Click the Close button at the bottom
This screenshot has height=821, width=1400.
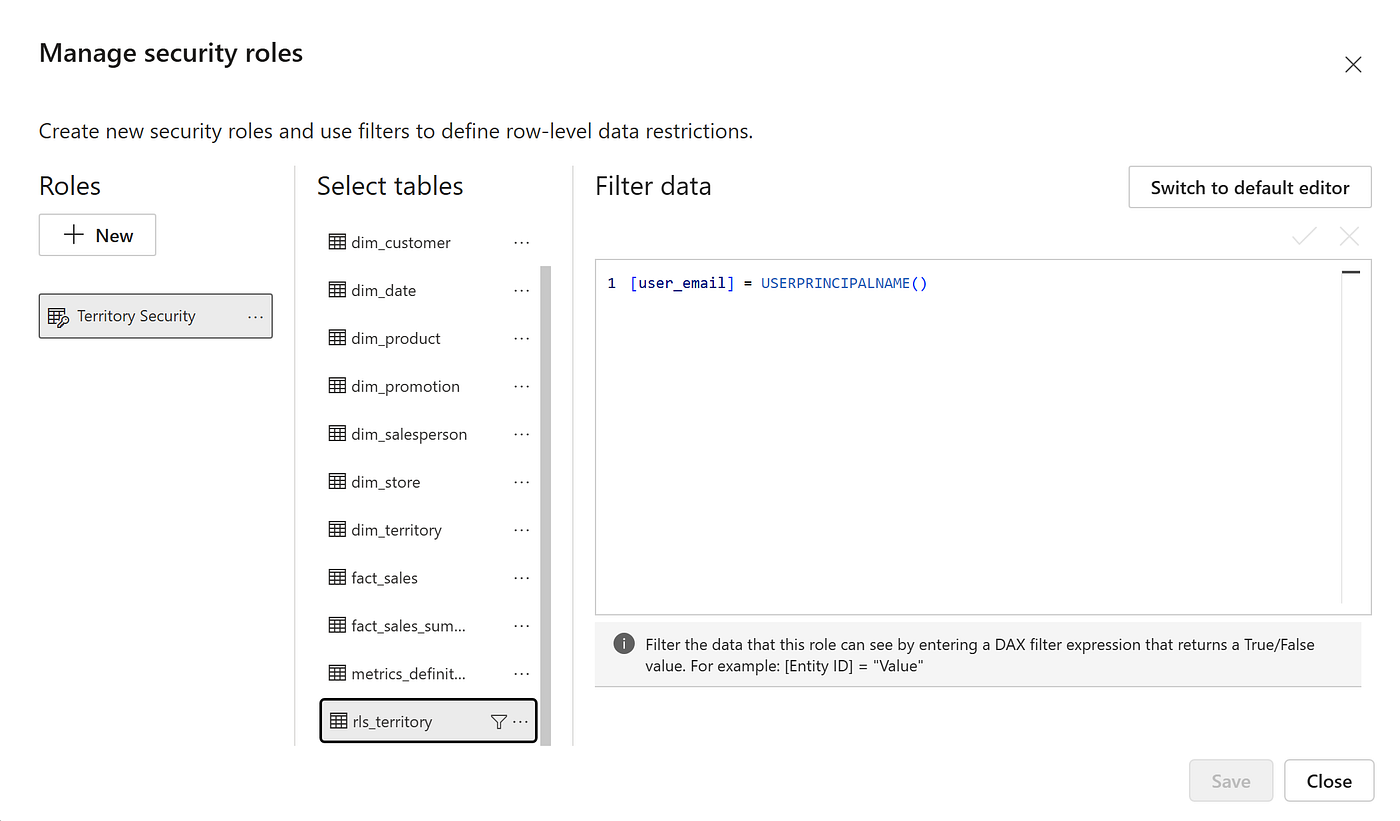[x=1328, y=781]
